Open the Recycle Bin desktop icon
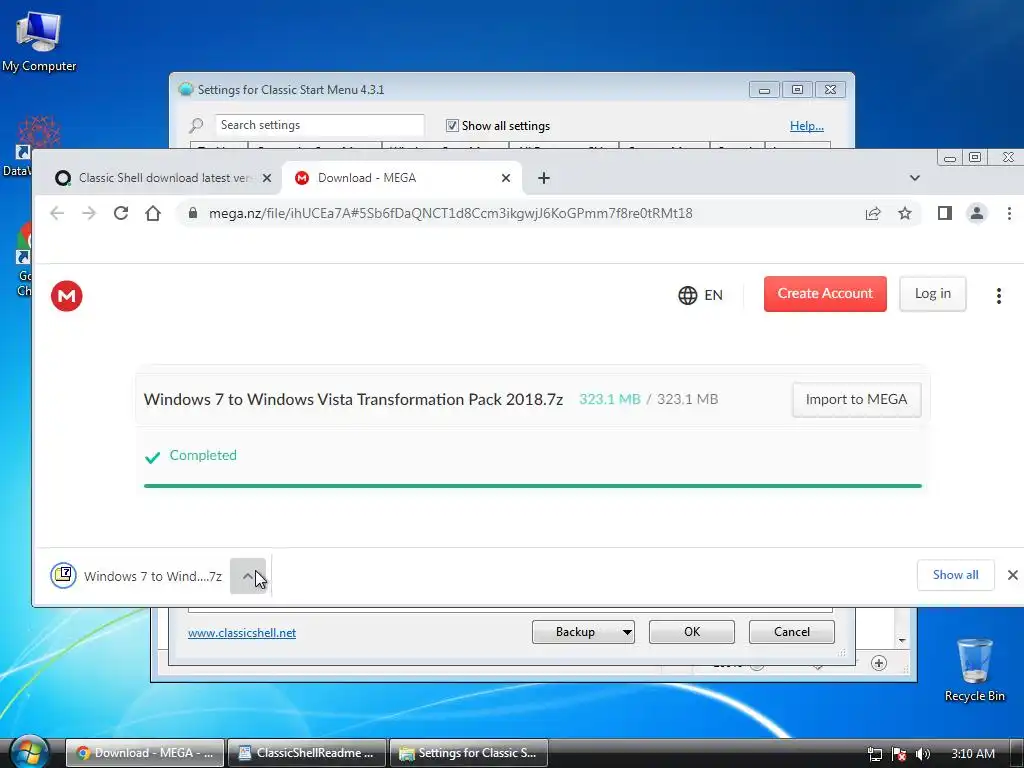The width and height of the screenshot is (1024, 768). coord(974,669)
